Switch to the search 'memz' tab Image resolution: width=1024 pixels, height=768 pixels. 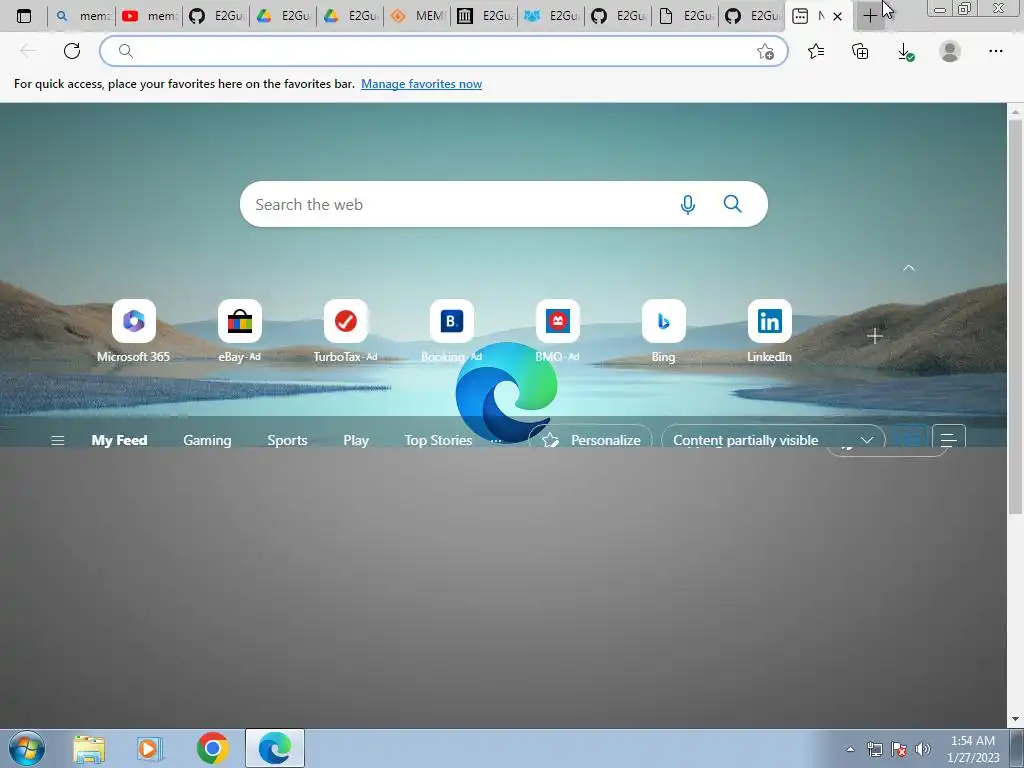point(82,16)
